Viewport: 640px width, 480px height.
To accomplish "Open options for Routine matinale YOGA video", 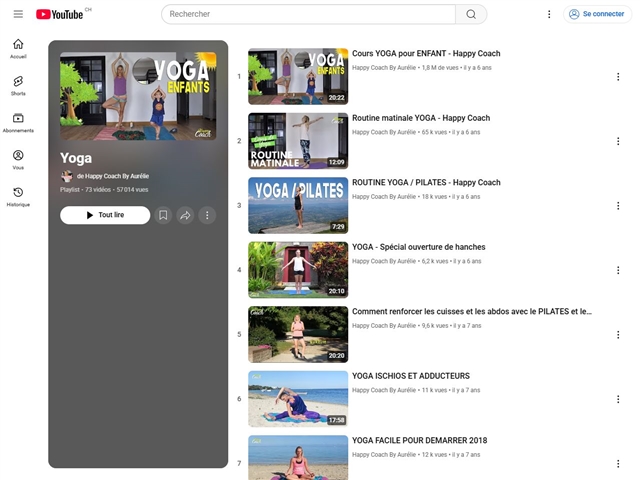I will click(617, 141).
